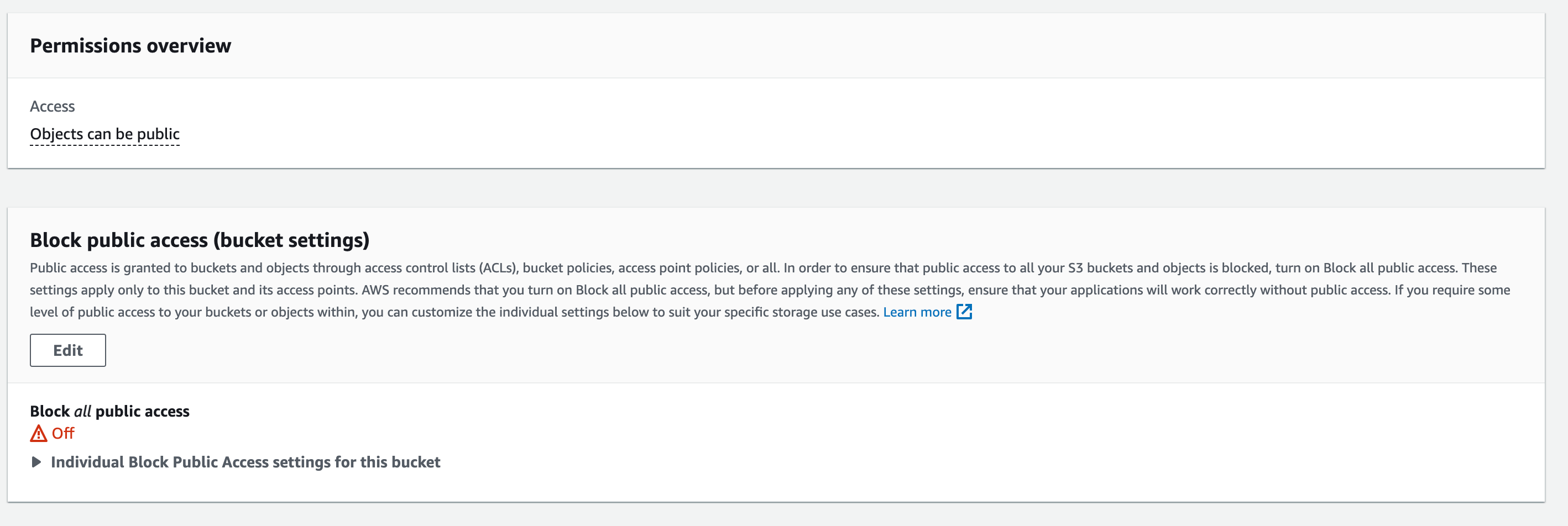This screenshot has height=526, width=1568.
Task: Click the italic word all in the label
Action: [82, 412]
